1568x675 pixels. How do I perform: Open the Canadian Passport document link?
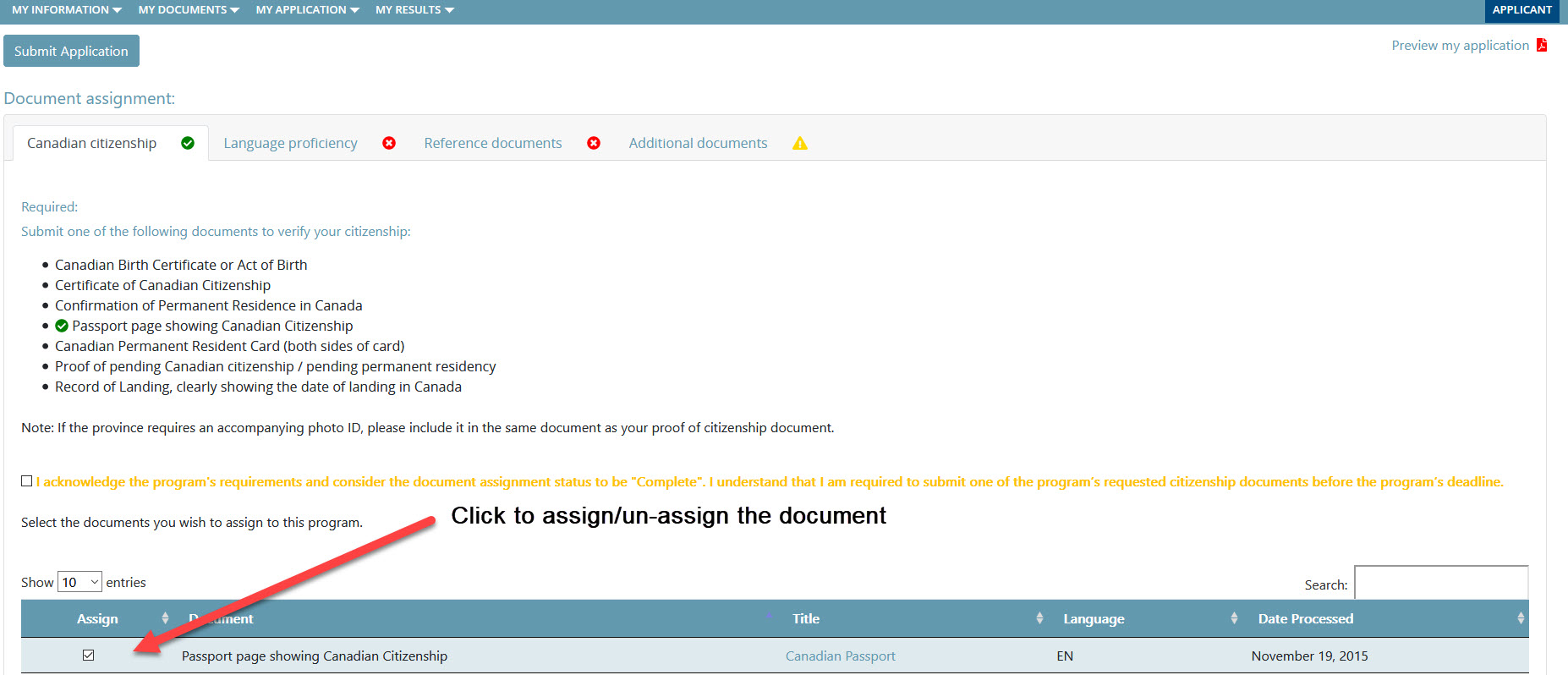pyautogui.click(x=840, y=656)
